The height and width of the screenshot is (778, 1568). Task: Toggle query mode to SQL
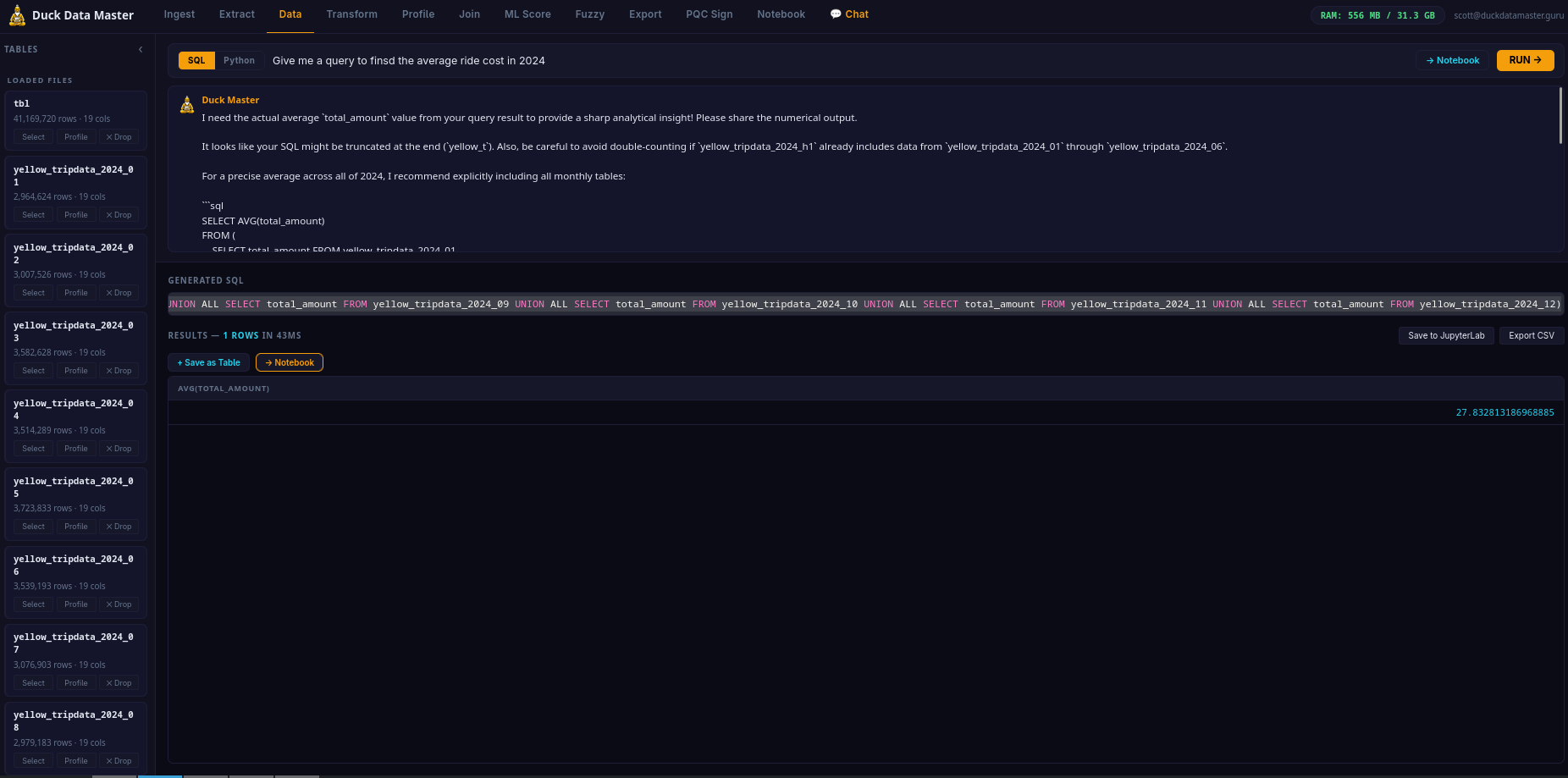[196, 60]
